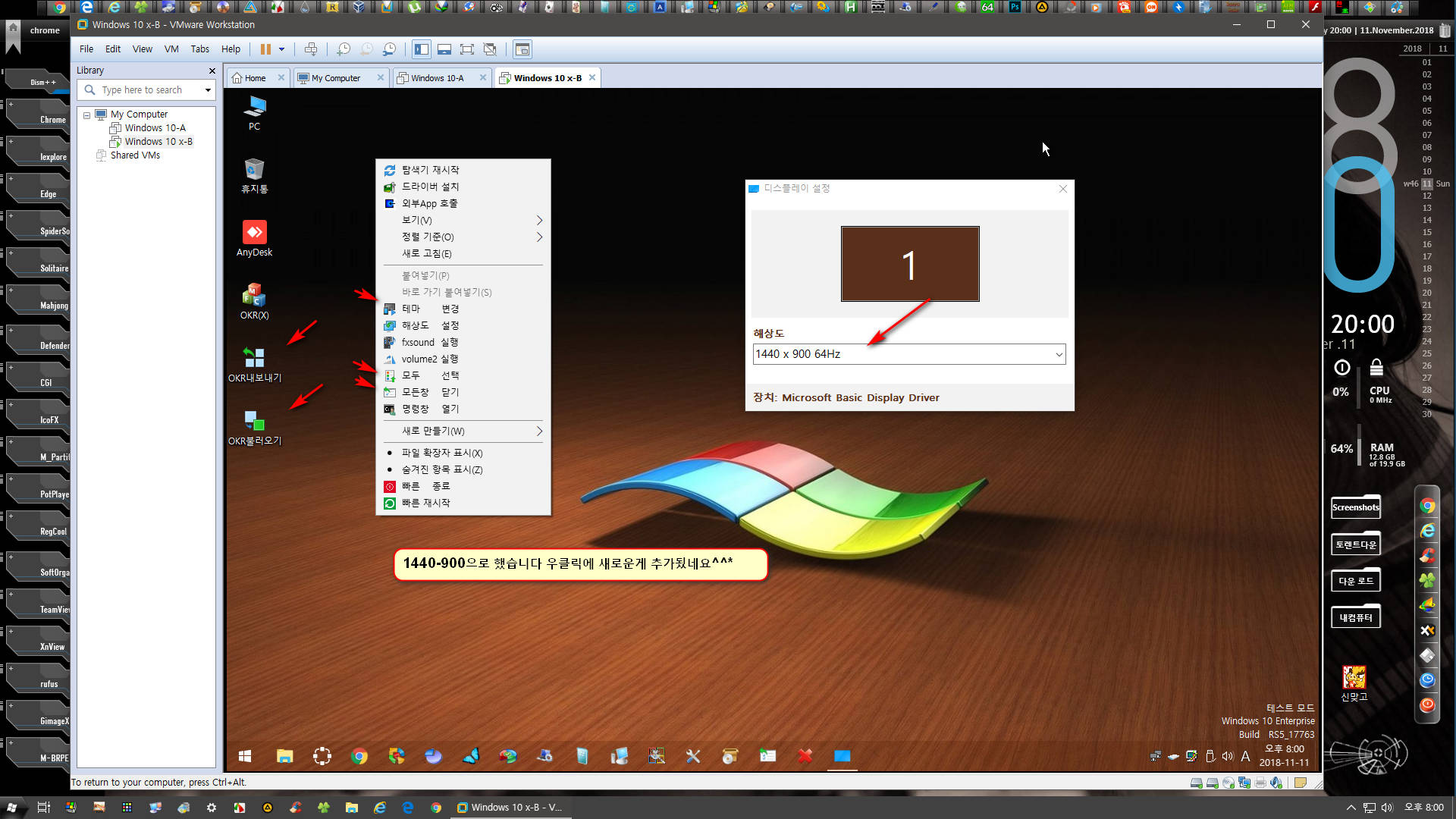
Task: Collapse the My Computer tree node
Action: point(87,115)
